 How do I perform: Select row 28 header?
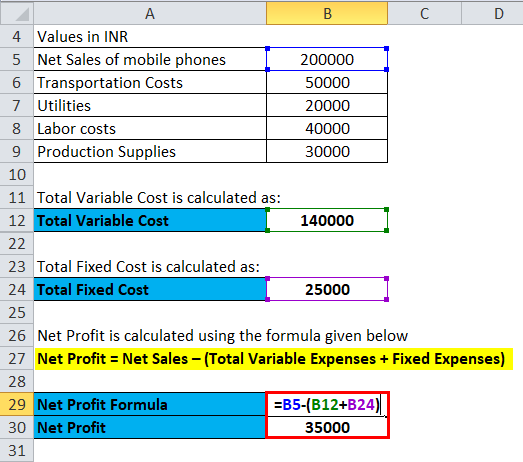click(x=17, y=382)
